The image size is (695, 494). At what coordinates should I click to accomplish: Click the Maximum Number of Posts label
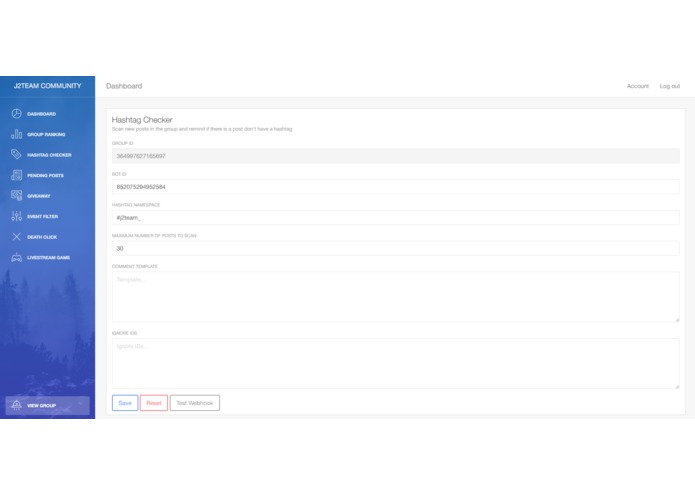click(x=154, y=236)
